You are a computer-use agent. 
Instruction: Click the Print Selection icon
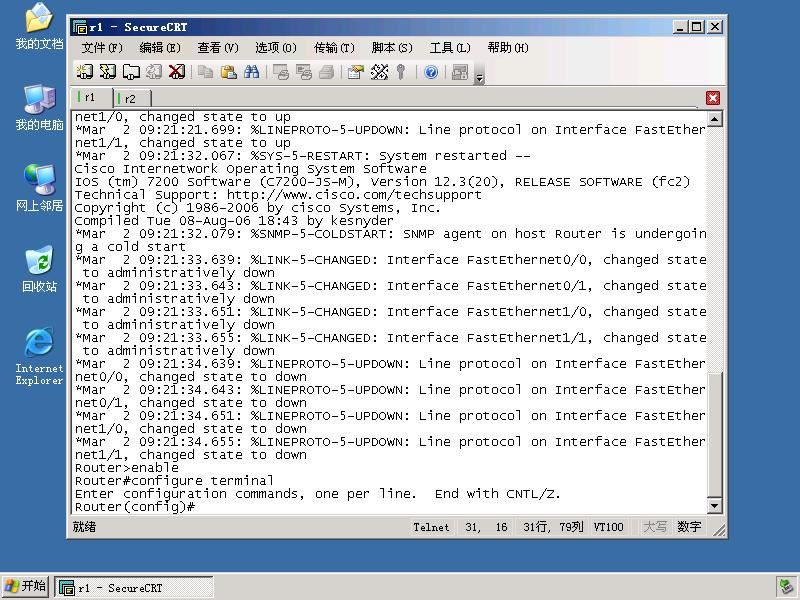pos(304,72)
